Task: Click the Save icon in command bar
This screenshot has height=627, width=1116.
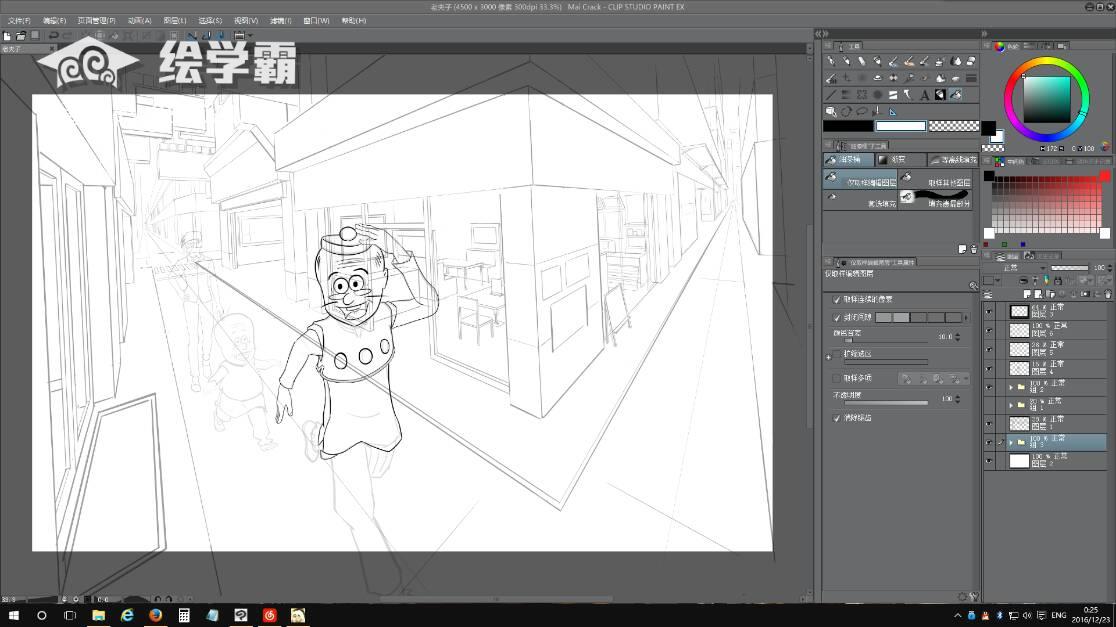Action: 35,35
